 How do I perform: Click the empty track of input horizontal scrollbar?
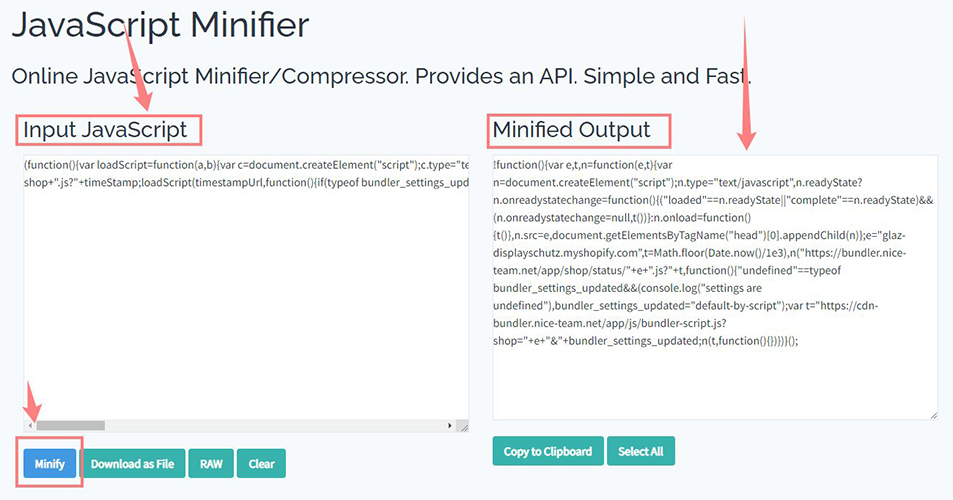pyautogui.click(x=300, y=425)
